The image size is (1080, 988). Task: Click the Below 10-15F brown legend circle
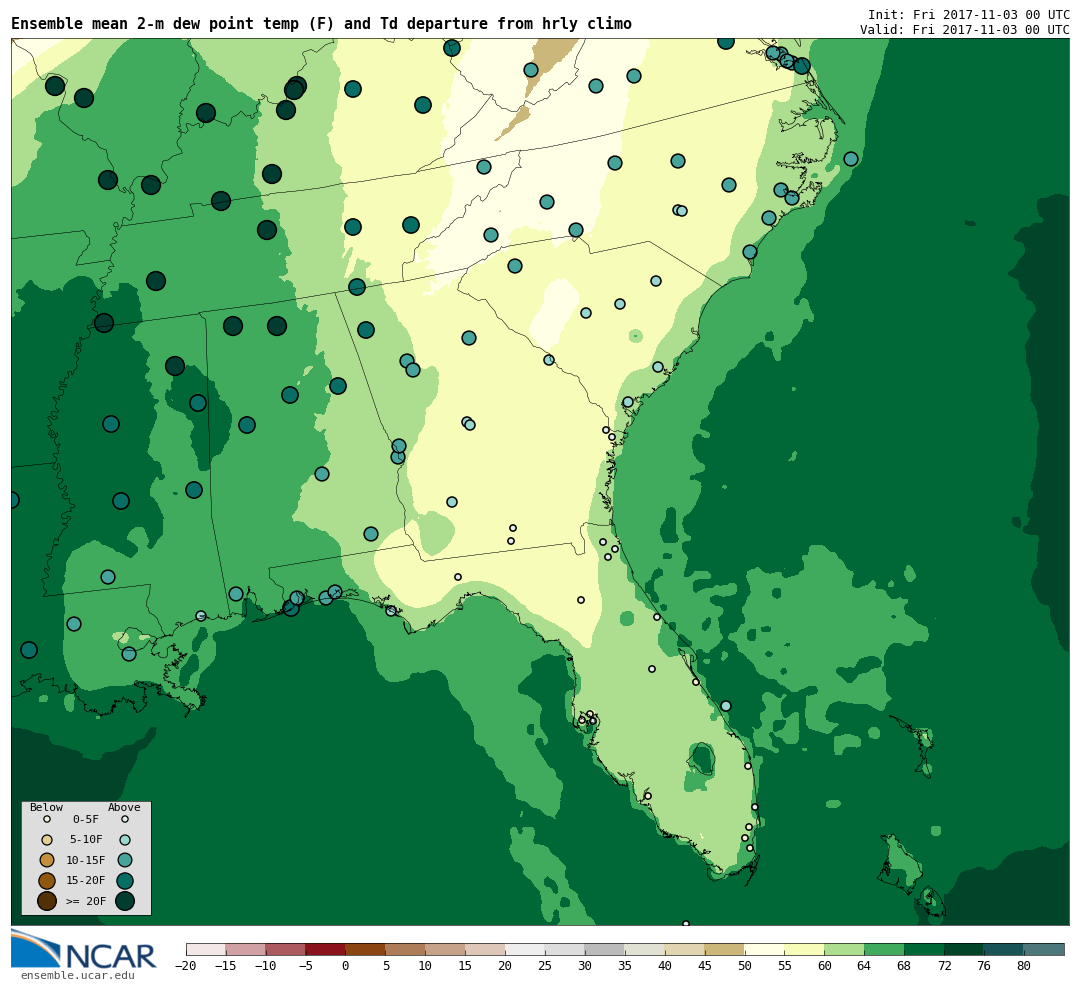[47, 860]
